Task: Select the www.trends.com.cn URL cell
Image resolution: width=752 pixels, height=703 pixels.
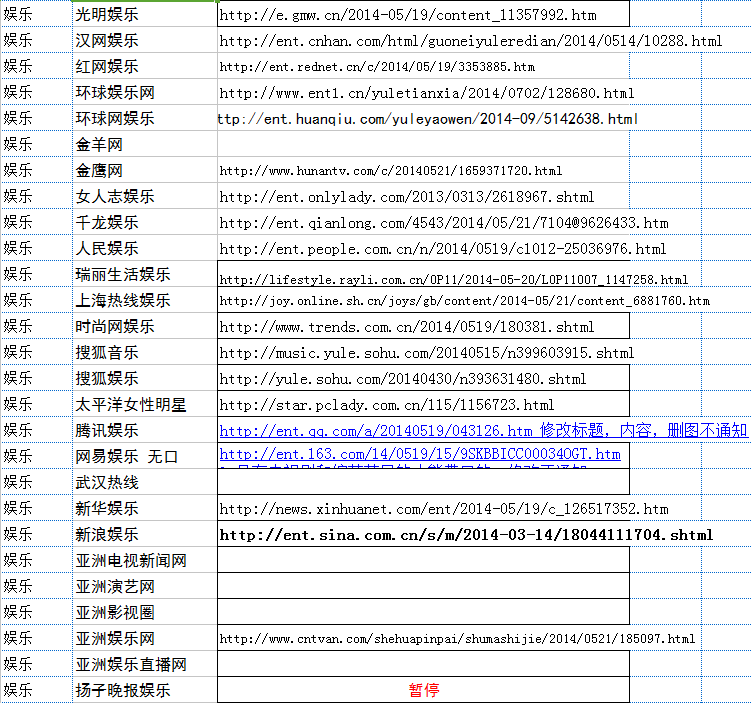Action: click(423, 326)
